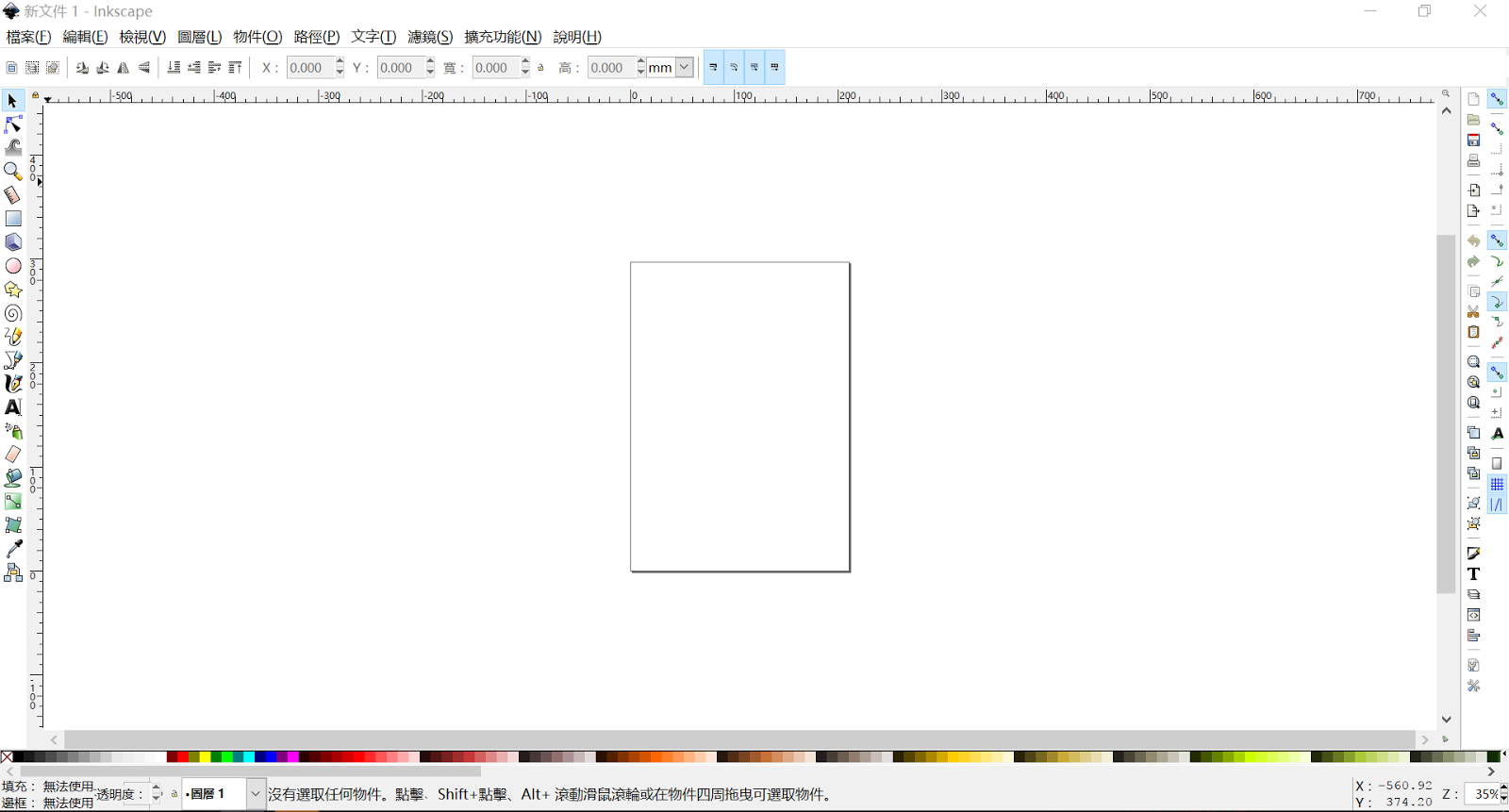Open the 編輯(E) menu
Screen dimensions: 1509x812
85,37
